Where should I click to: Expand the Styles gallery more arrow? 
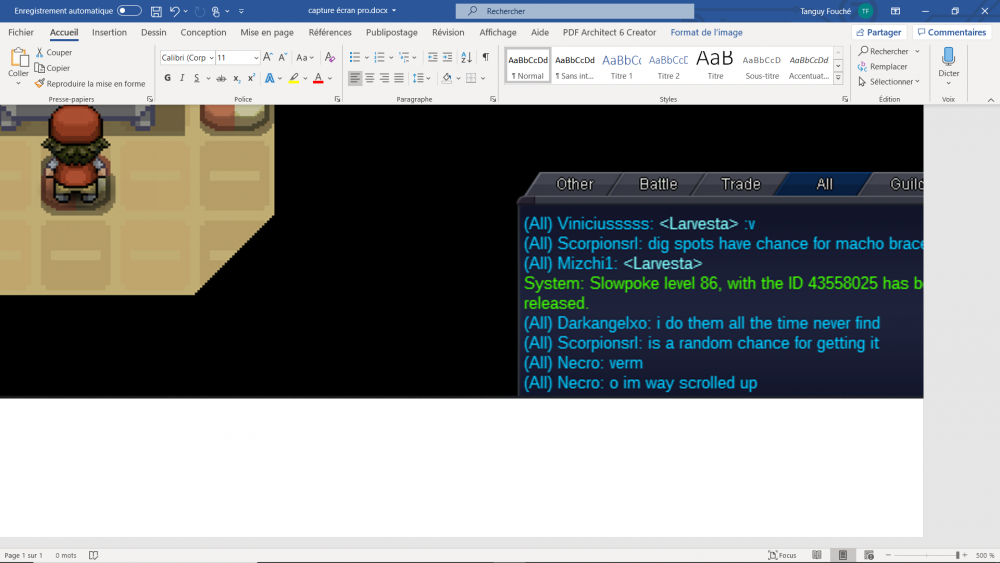[x=838, y=79]
